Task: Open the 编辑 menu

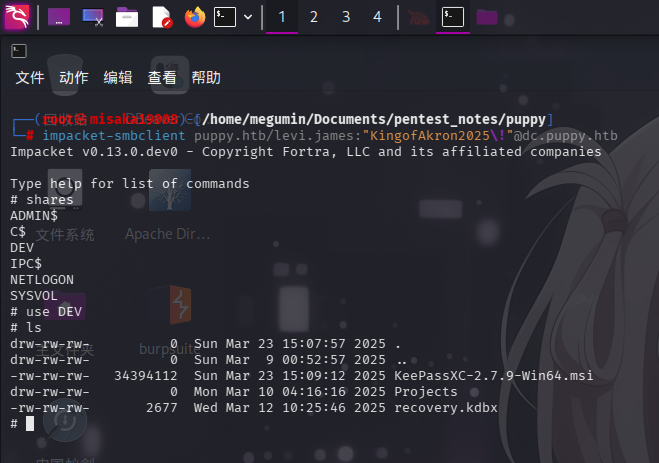Action: [118, 78]
